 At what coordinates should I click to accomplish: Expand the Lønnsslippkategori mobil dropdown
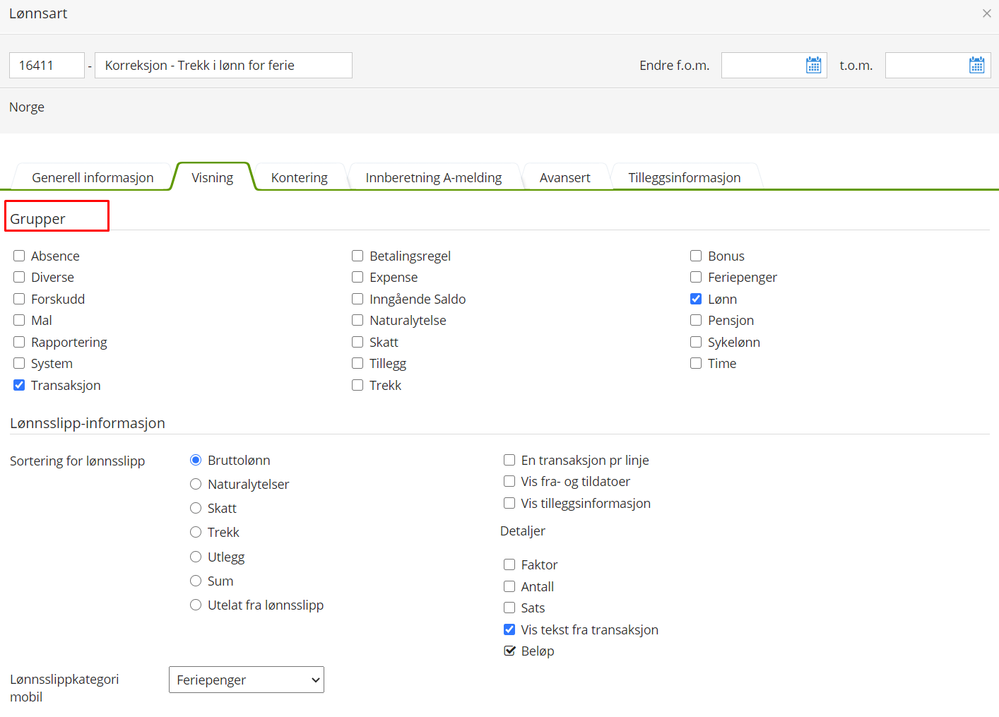[x=246, y=680]
